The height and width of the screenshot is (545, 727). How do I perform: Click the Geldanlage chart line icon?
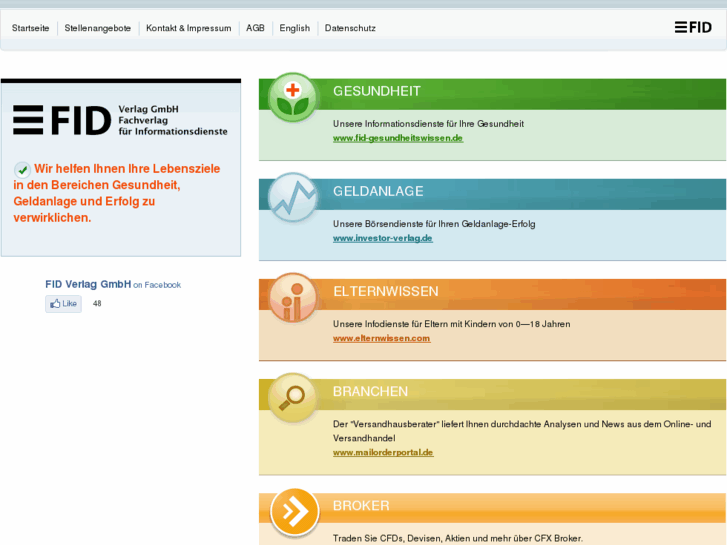coord(293,198)
